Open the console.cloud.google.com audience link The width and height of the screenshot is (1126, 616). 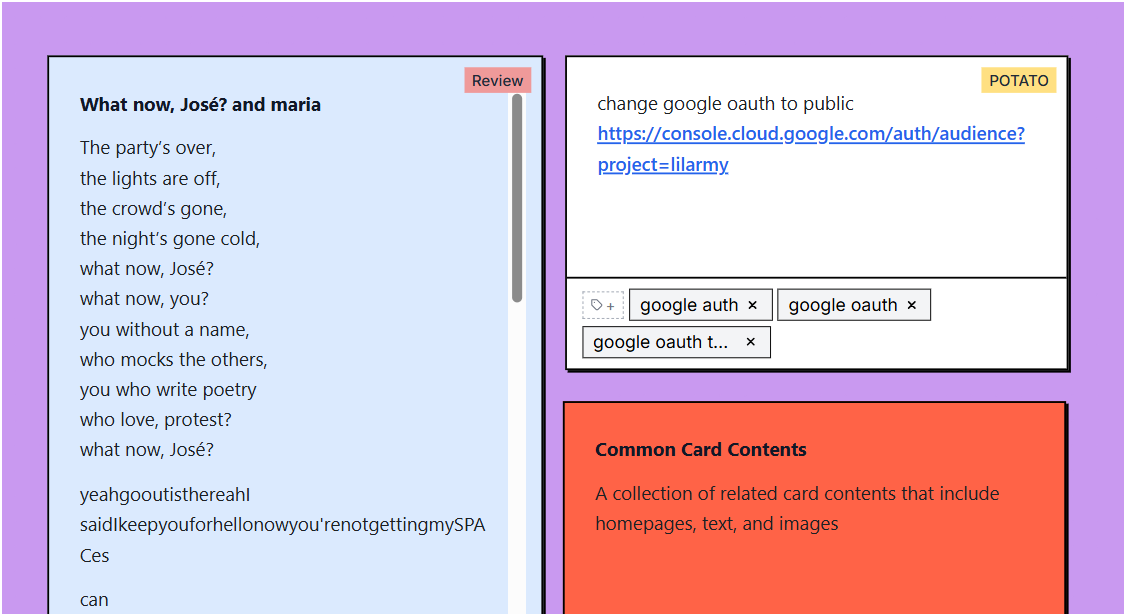(810, 133)
